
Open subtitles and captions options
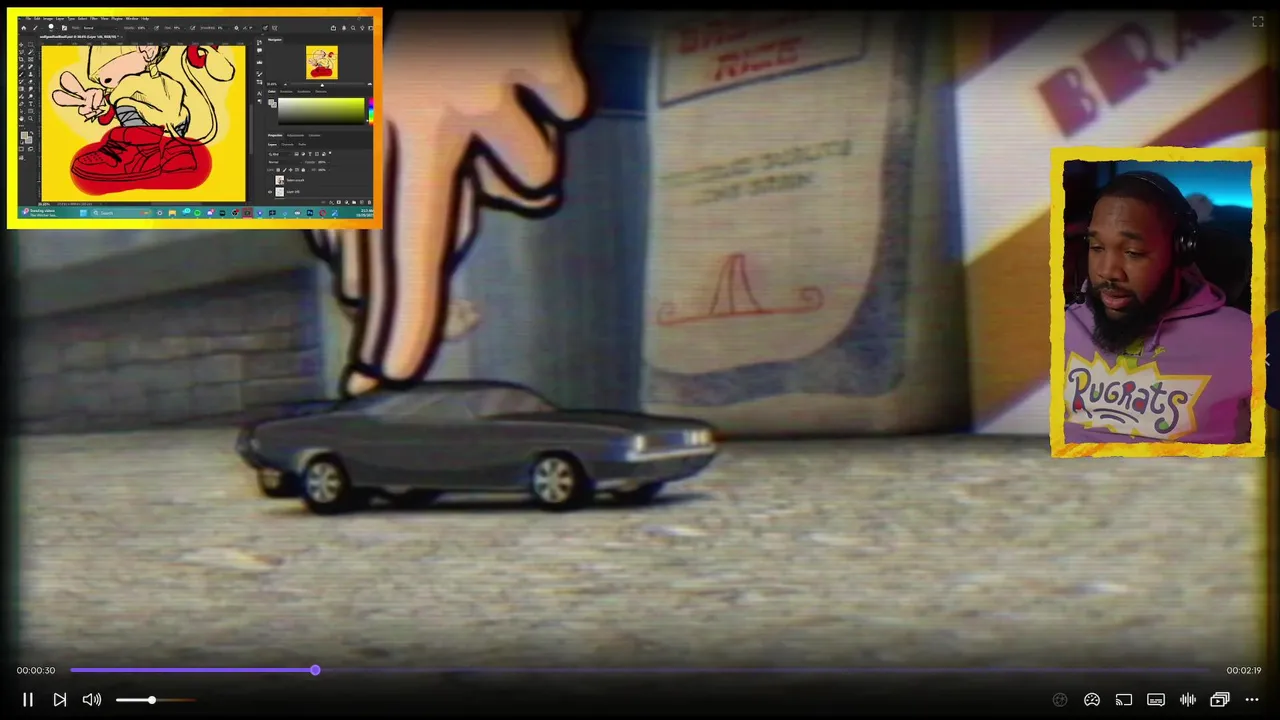[x=1156, y=700]
